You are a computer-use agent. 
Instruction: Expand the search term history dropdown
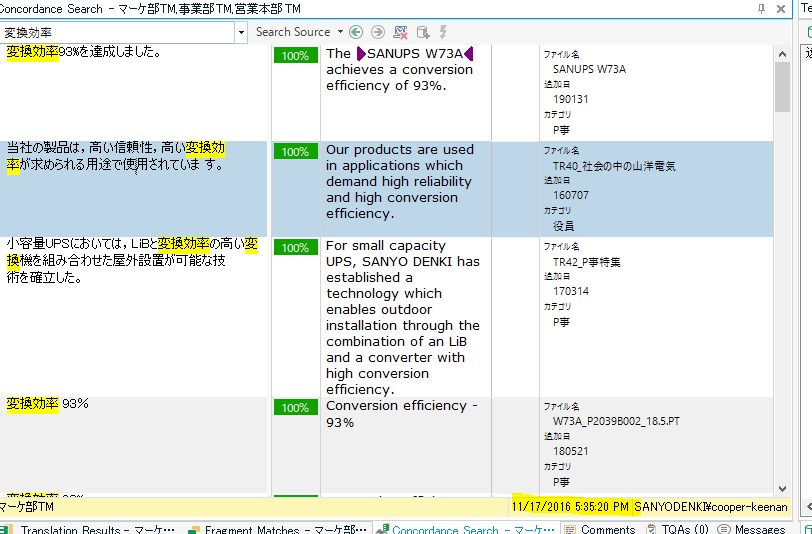[241, 33]
